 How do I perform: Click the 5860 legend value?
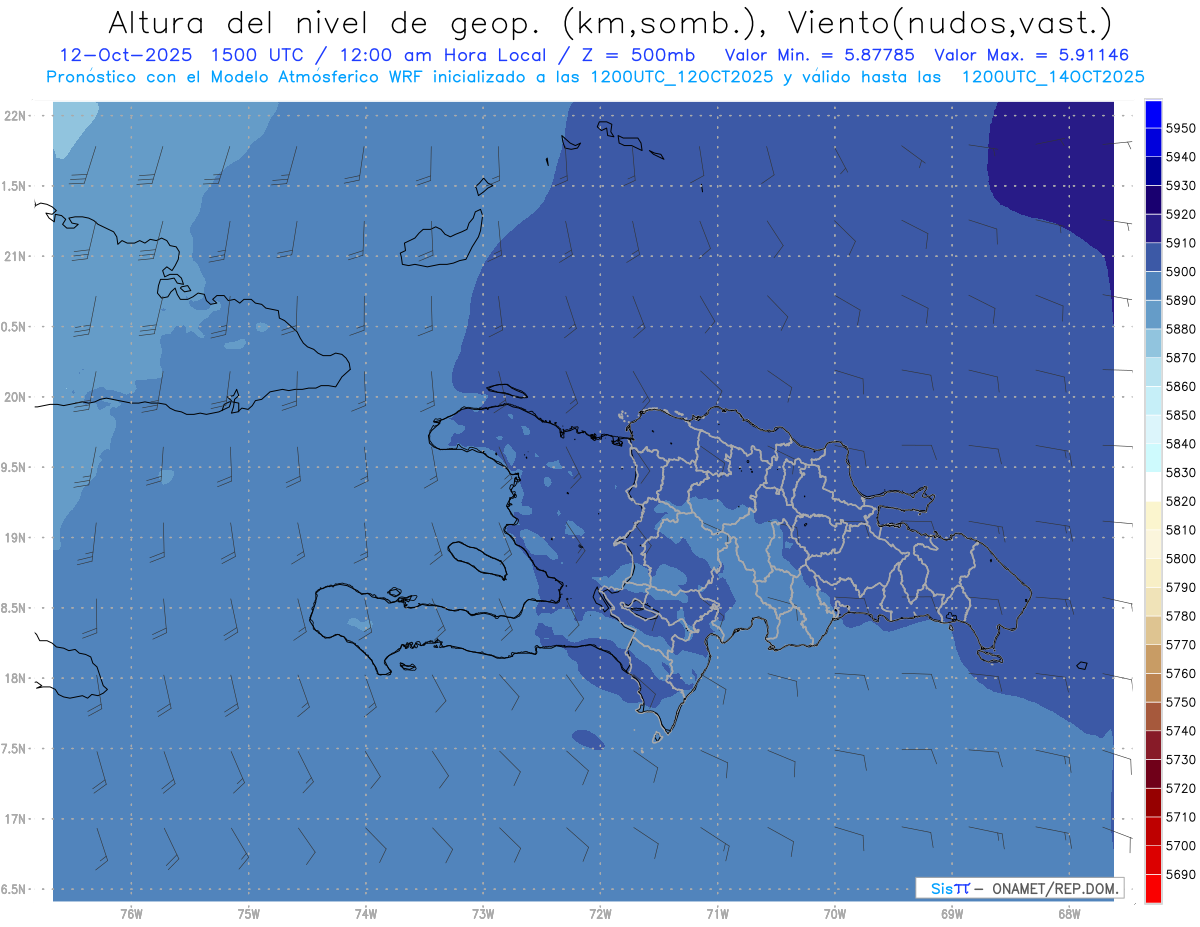tap(1180, 386)
